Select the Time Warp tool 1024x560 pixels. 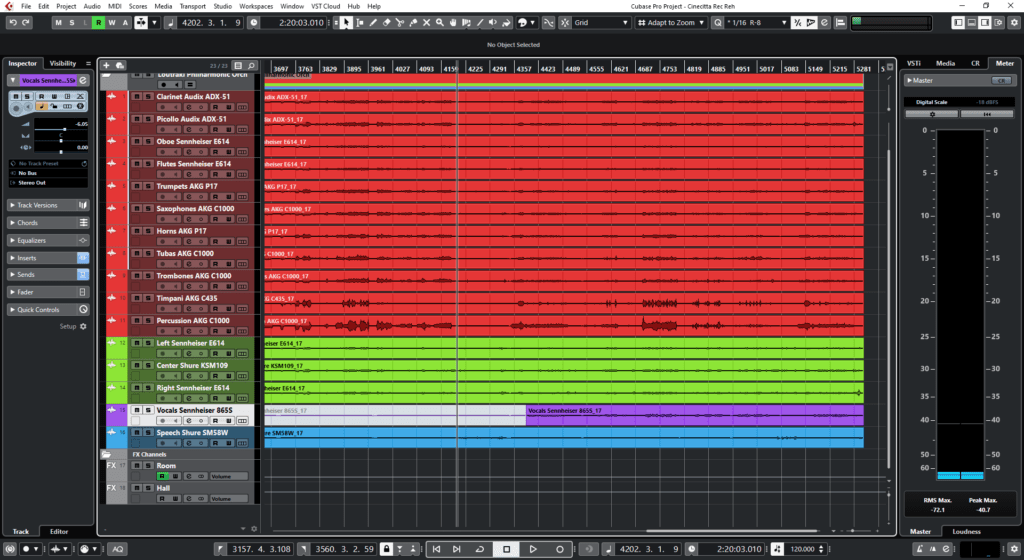[x=466, y=22]
